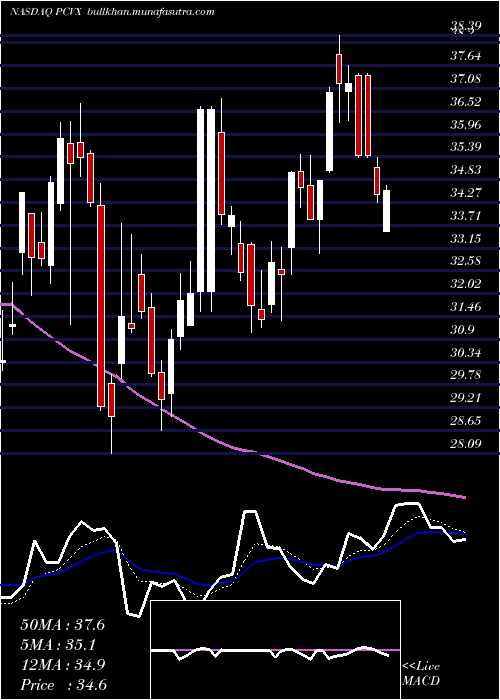Click the 28.65 price axis label
The width and height of the screenshot is (500, 700).
click(466, 421)
